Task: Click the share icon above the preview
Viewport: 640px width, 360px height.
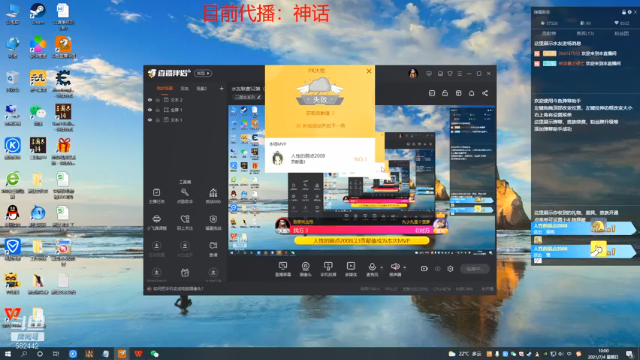Action: click(x=485, y=93)
